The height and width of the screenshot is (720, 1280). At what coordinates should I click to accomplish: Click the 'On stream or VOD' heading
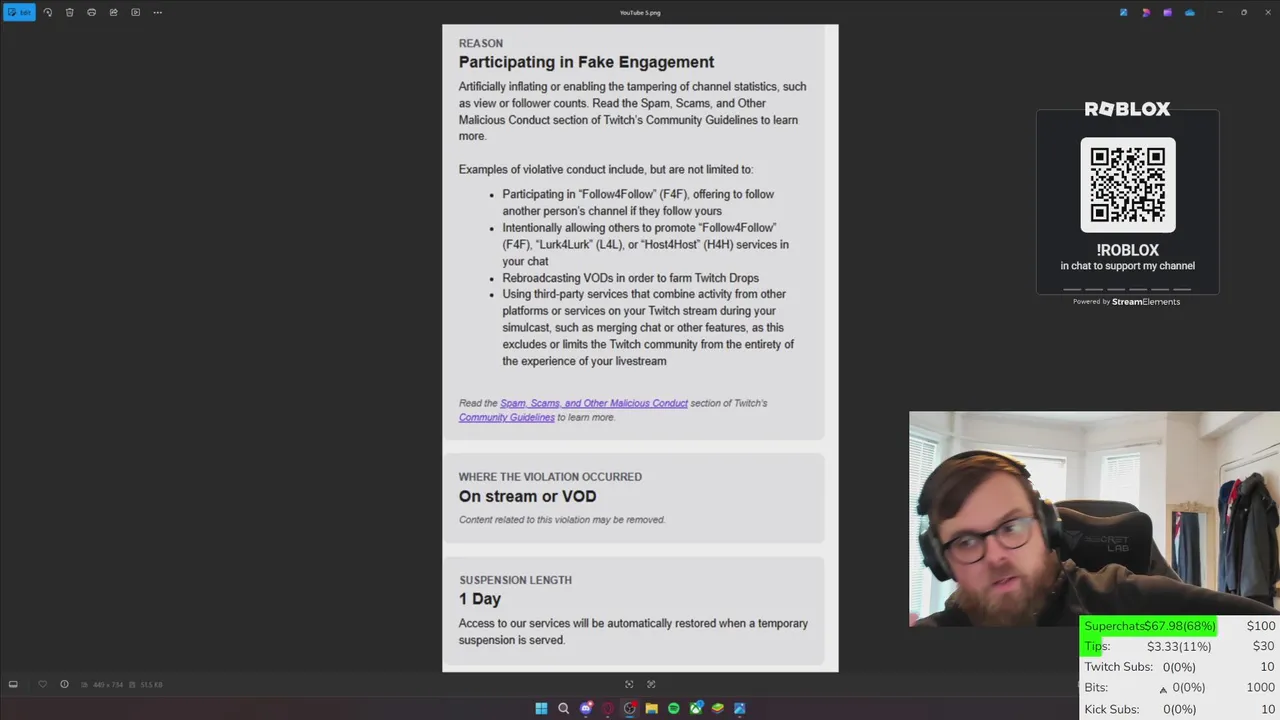point(527,496)
